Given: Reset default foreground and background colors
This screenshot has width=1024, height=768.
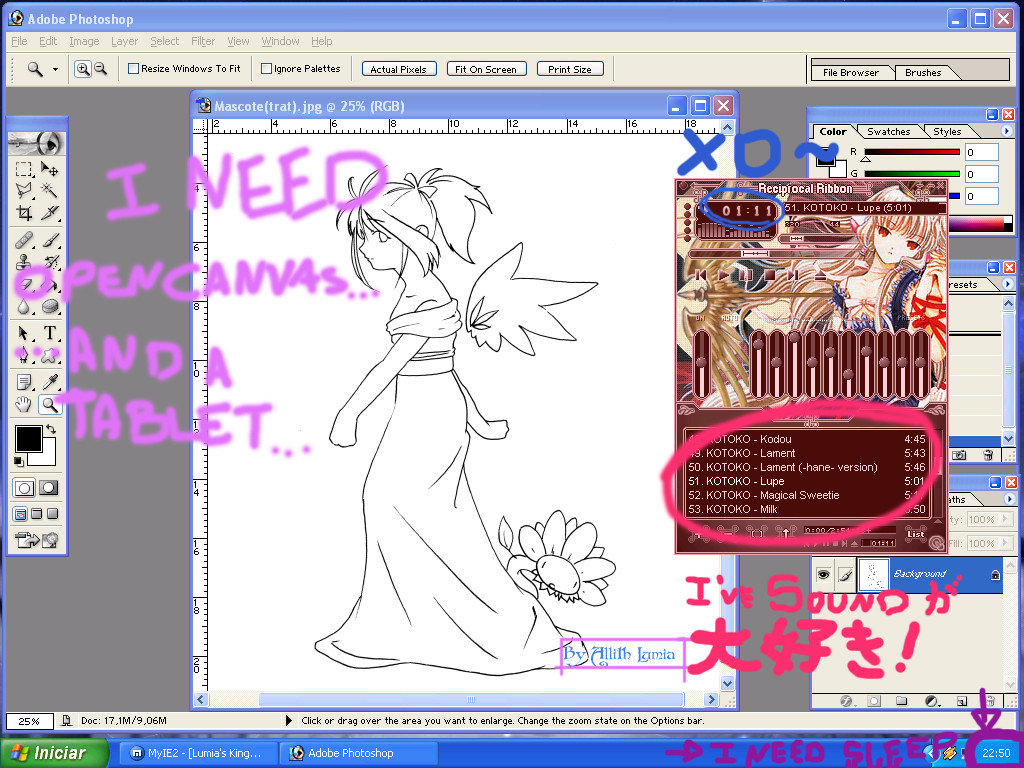Looking at the screenshot, I should pos(18,462).
